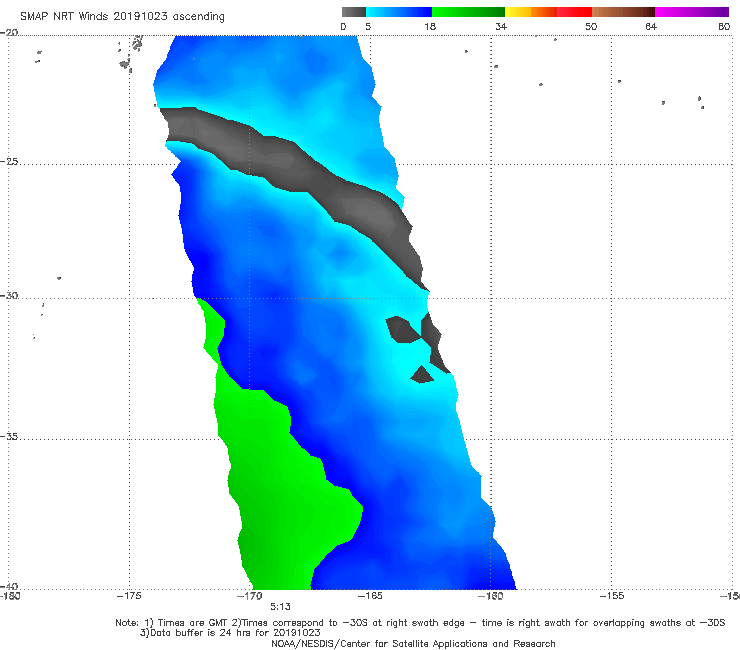The width and height of the screenshot is (740, 650).
Task: Click the 'Data buffer is 24 hrs' note
Action: tap(230, 633)
